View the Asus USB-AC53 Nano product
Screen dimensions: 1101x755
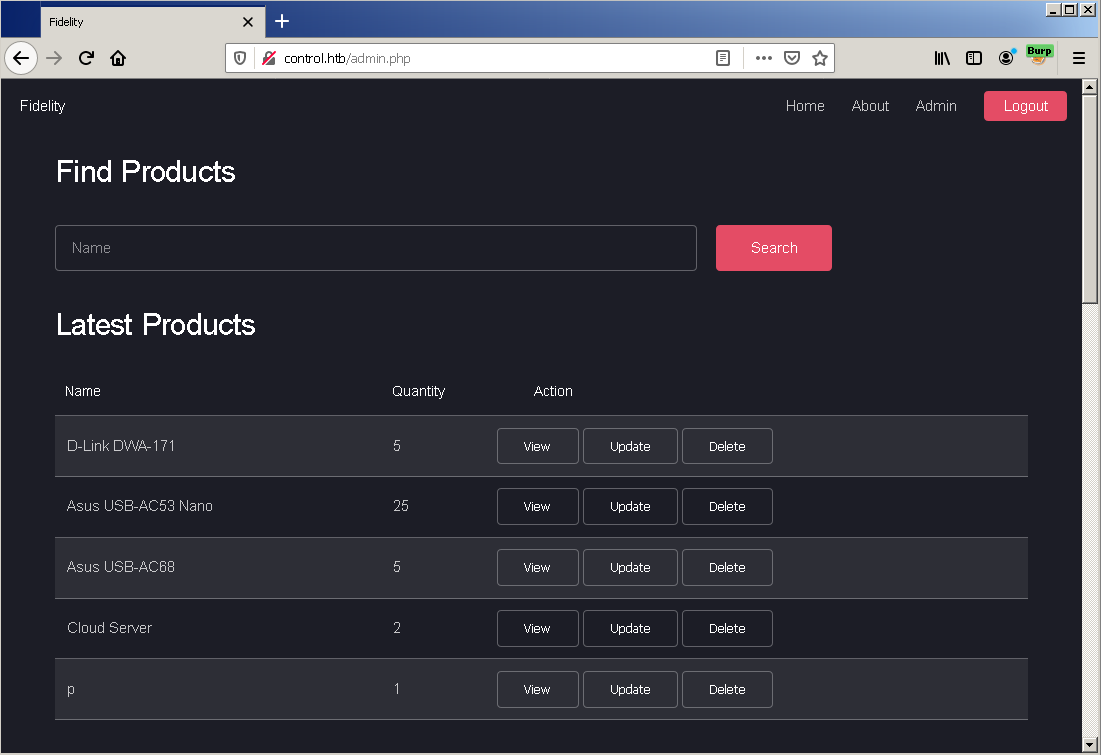point(537,506)
